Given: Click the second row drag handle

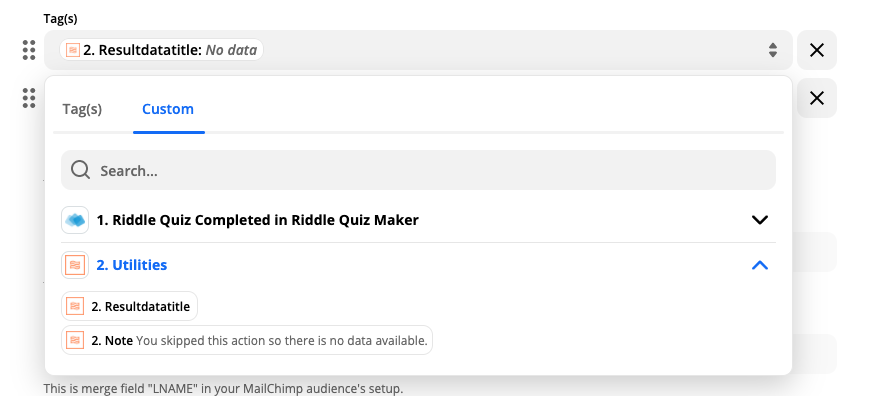Looking at the screenshot, I should pos(29,98).
